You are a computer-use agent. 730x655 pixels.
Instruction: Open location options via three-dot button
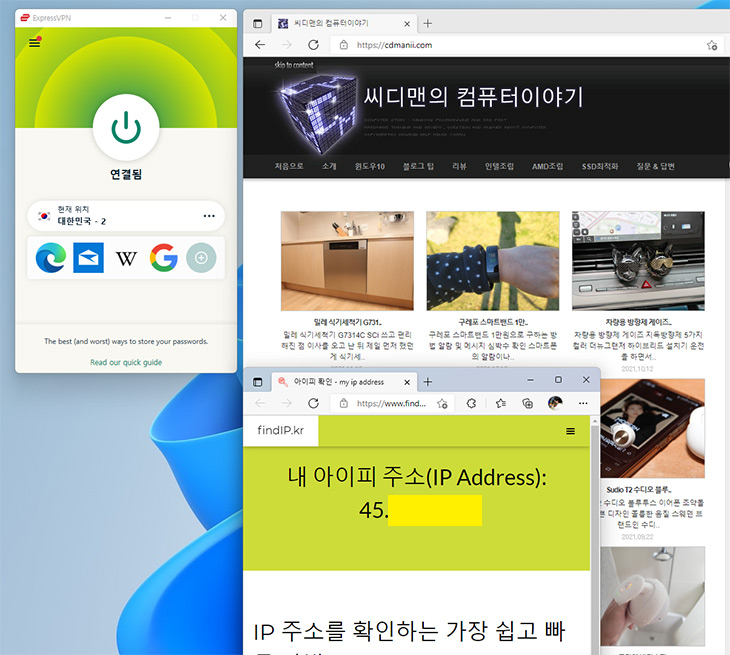coord(209,216)
